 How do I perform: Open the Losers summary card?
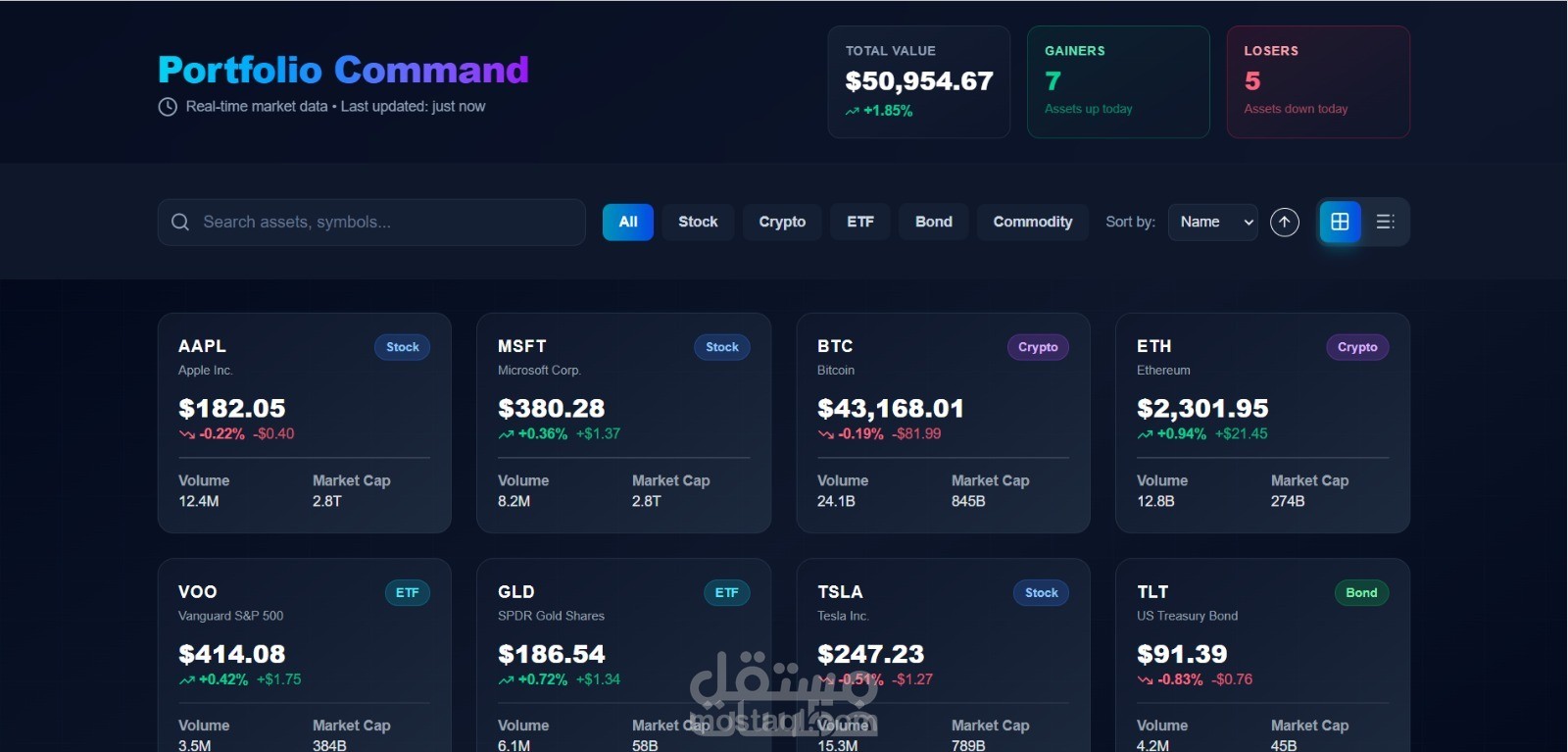click(x=1318, y=81)
